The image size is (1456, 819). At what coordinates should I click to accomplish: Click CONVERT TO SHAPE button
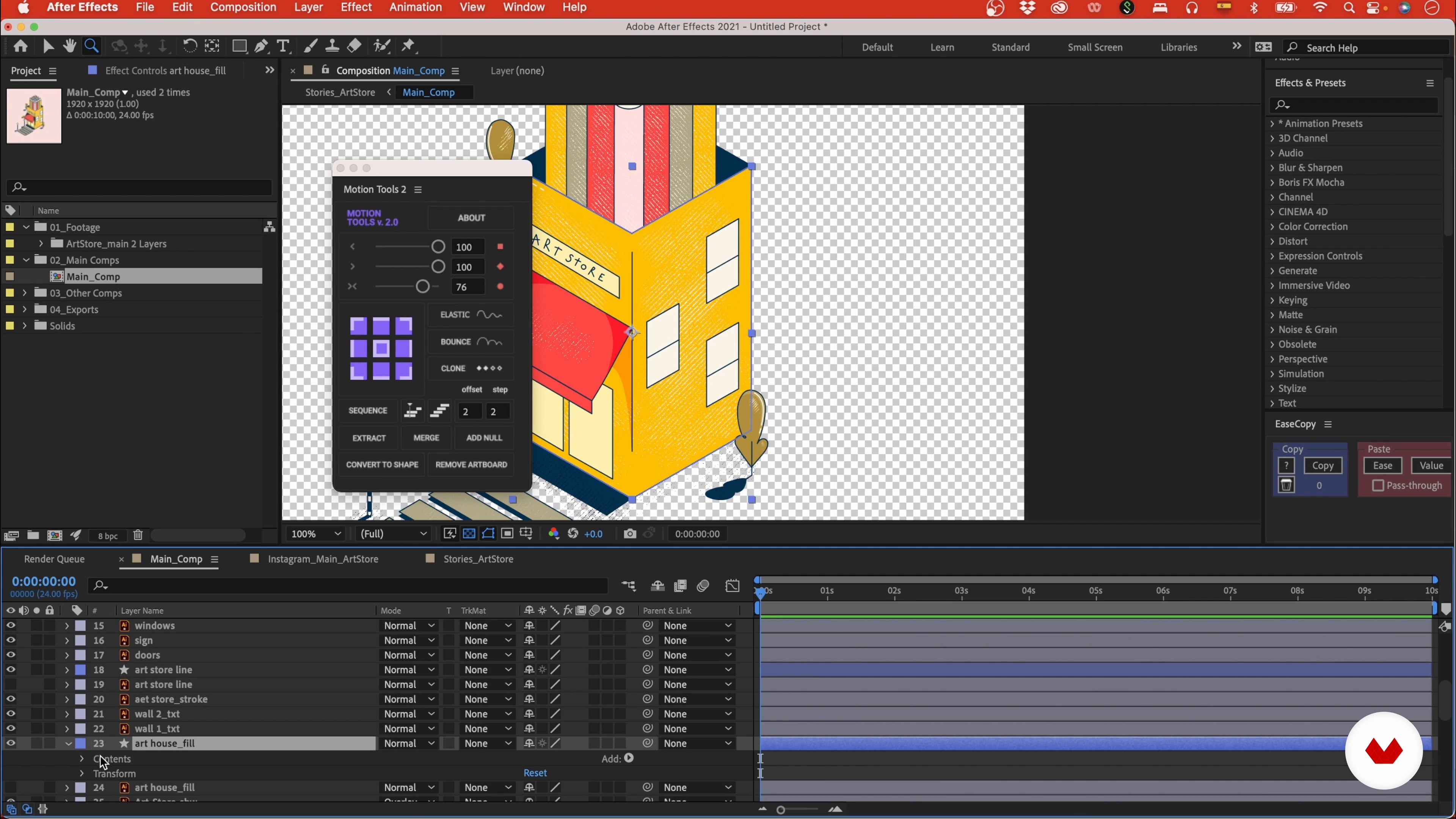click(382, 464)
